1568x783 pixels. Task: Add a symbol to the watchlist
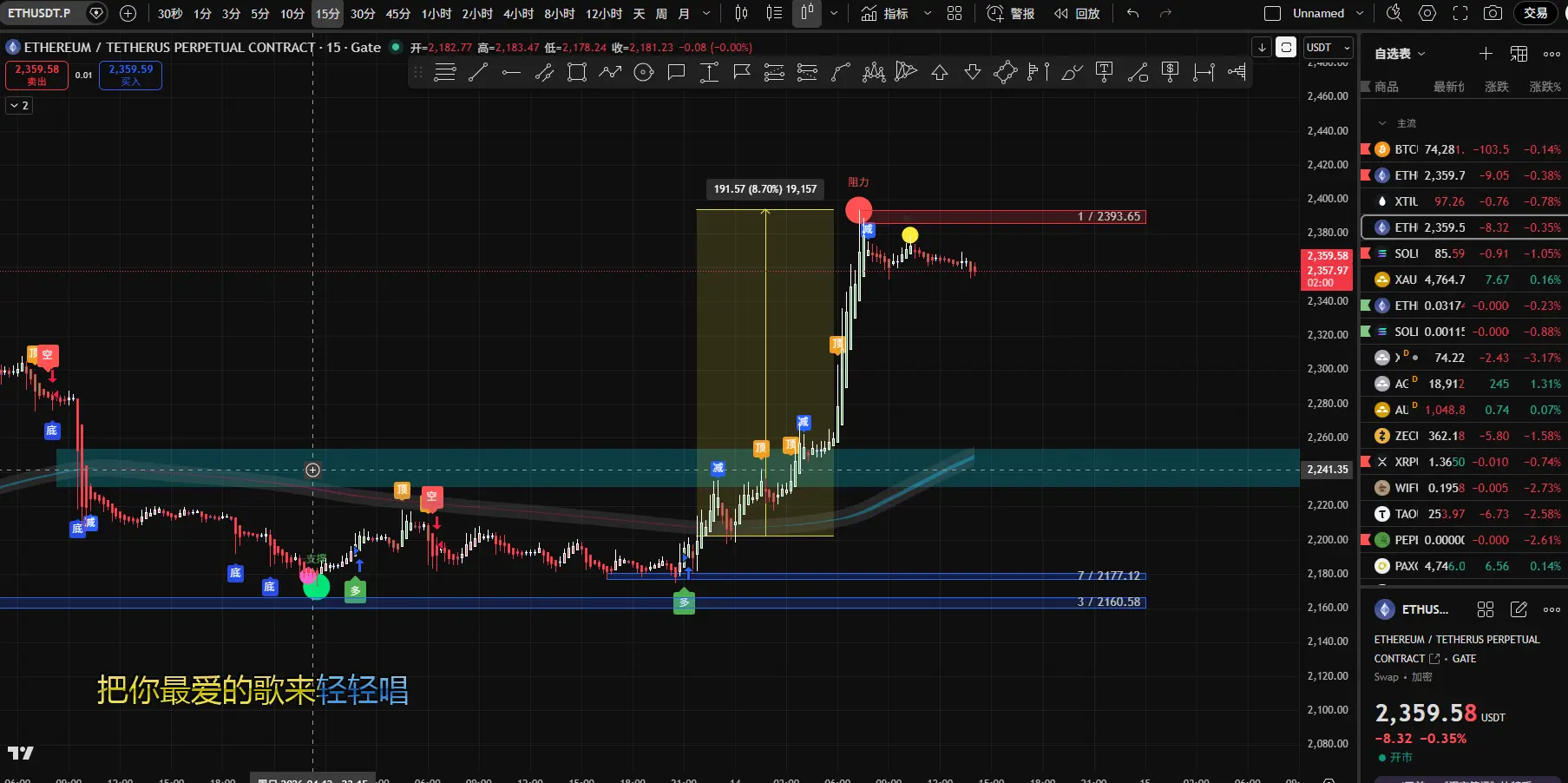[x=1486, y=54]
